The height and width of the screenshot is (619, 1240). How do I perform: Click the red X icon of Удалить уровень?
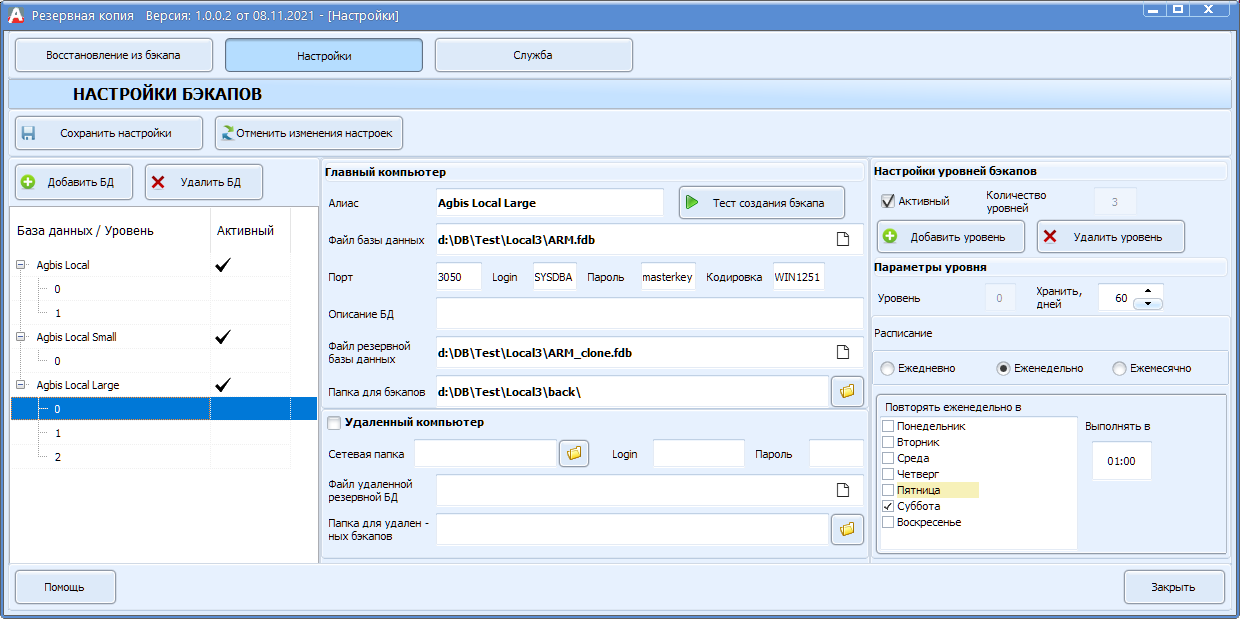click(1049, 237)
